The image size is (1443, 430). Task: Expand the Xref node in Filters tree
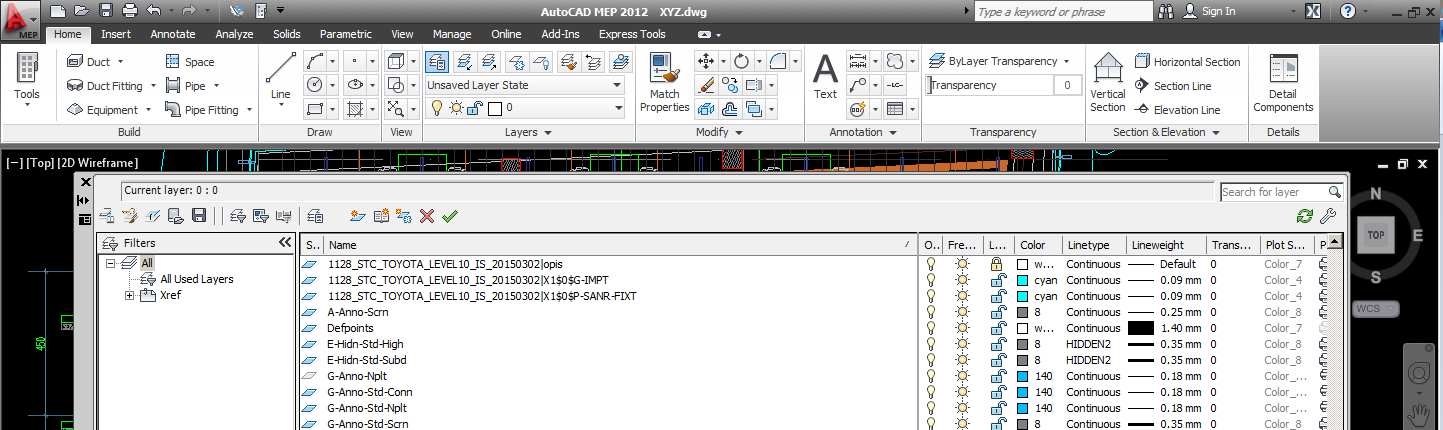(x=129, y=295)
